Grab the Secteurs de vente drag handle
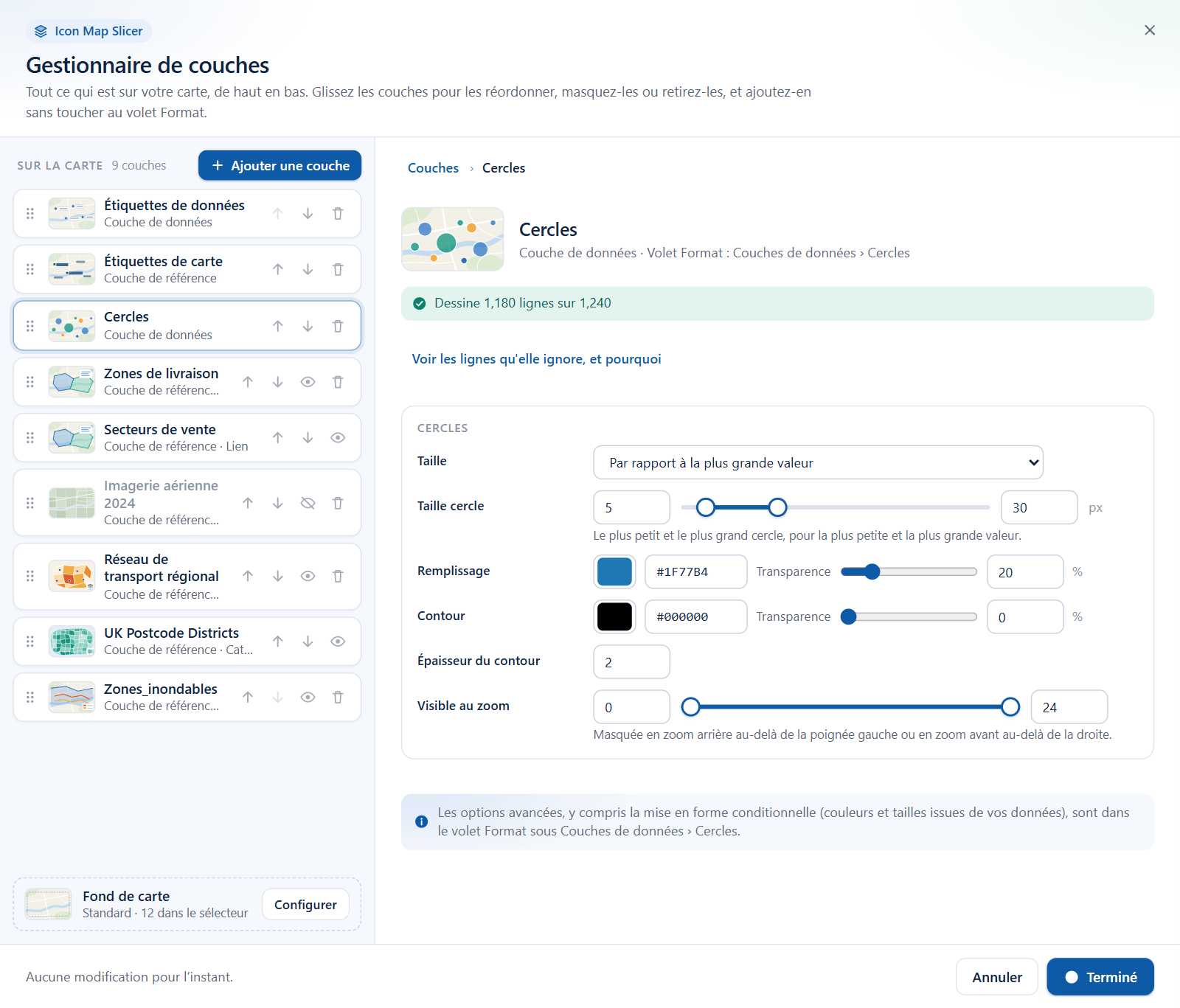Image resolution: width=1180 pixels, height=1008 pixels. (x=30, y=438)
